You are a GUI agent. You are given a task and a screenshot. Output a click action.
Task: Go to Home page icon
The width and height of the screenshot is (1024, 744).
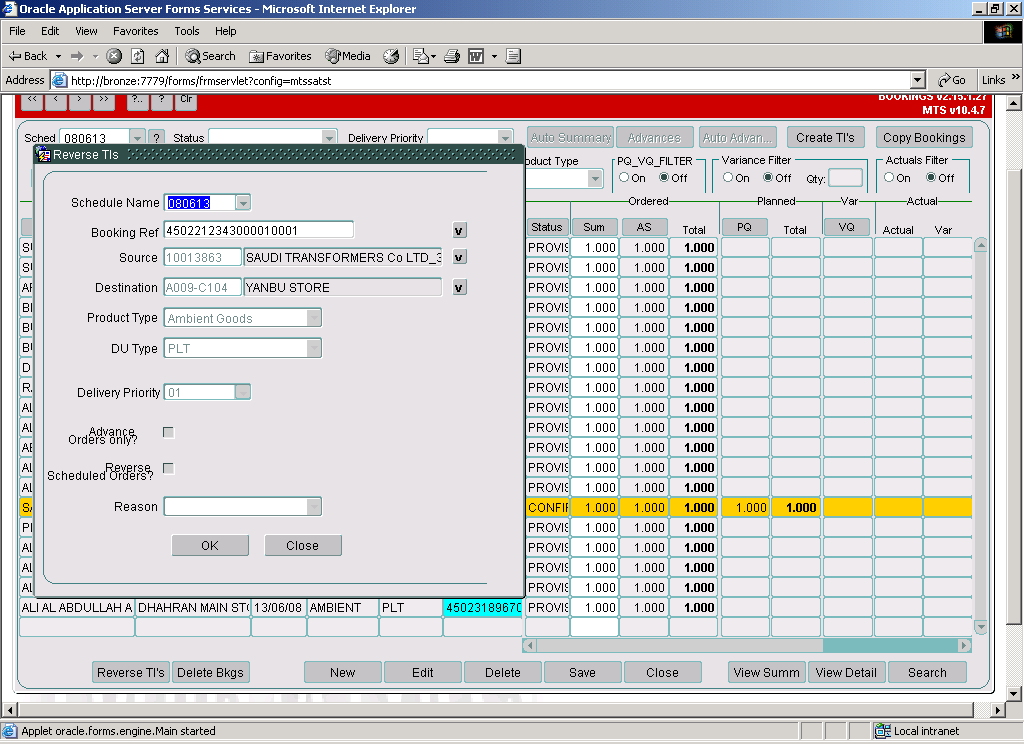162,56
